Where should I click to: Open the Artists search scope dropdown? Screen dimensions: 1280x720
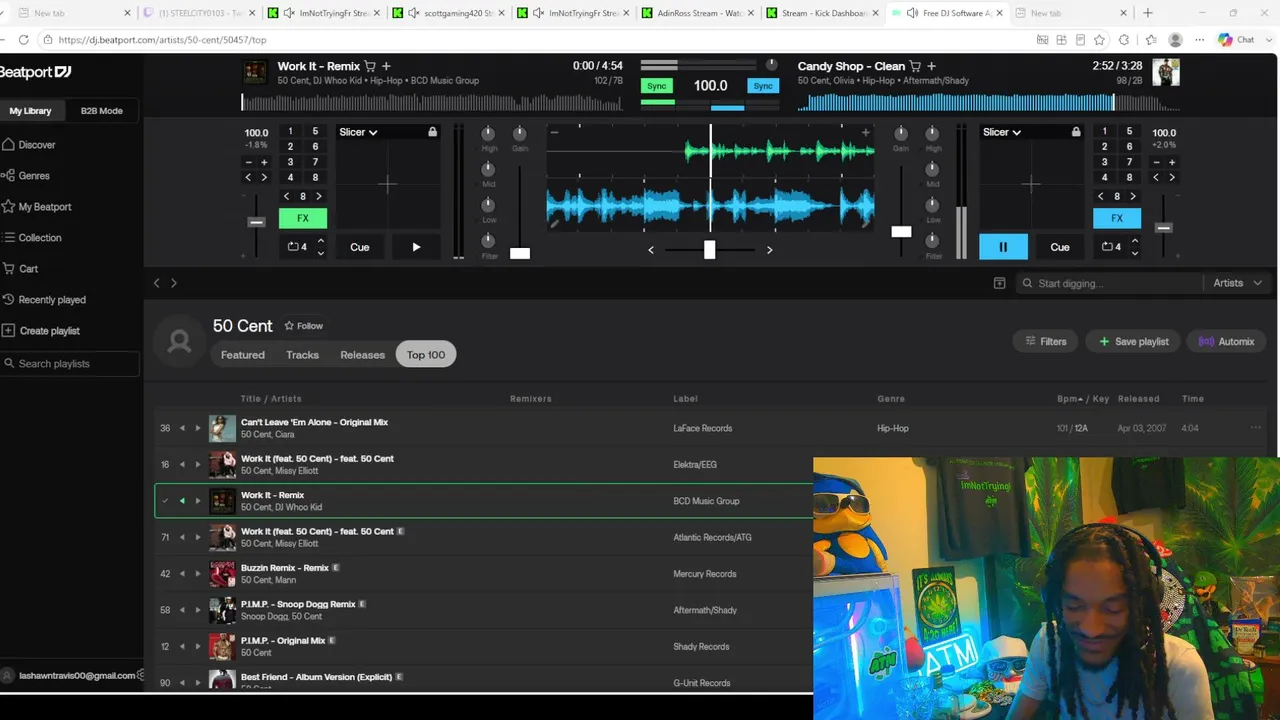(x=1238, y=283)
